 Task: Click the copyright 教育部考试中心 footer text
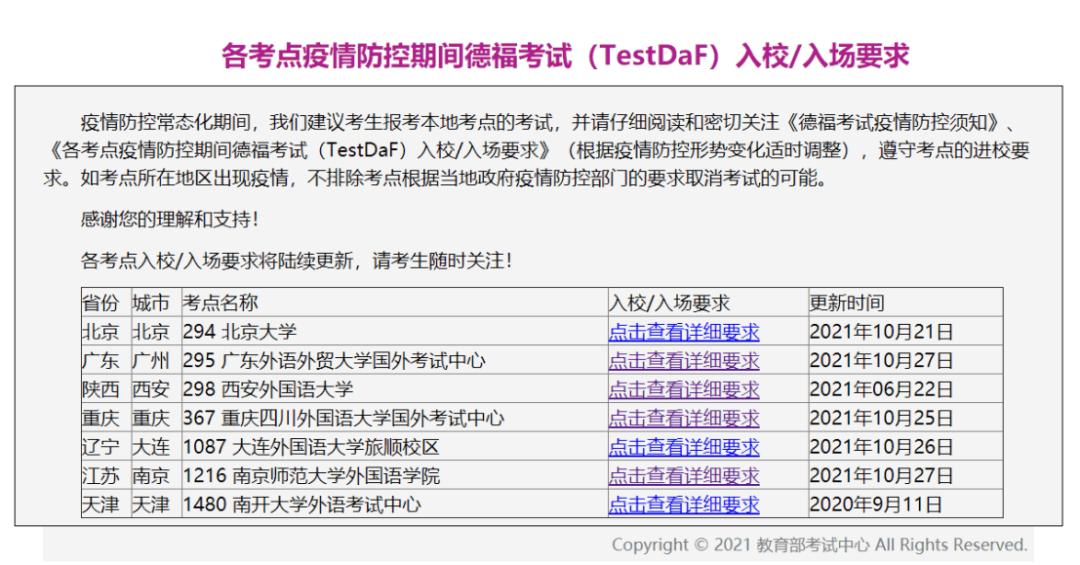(819, 545)
